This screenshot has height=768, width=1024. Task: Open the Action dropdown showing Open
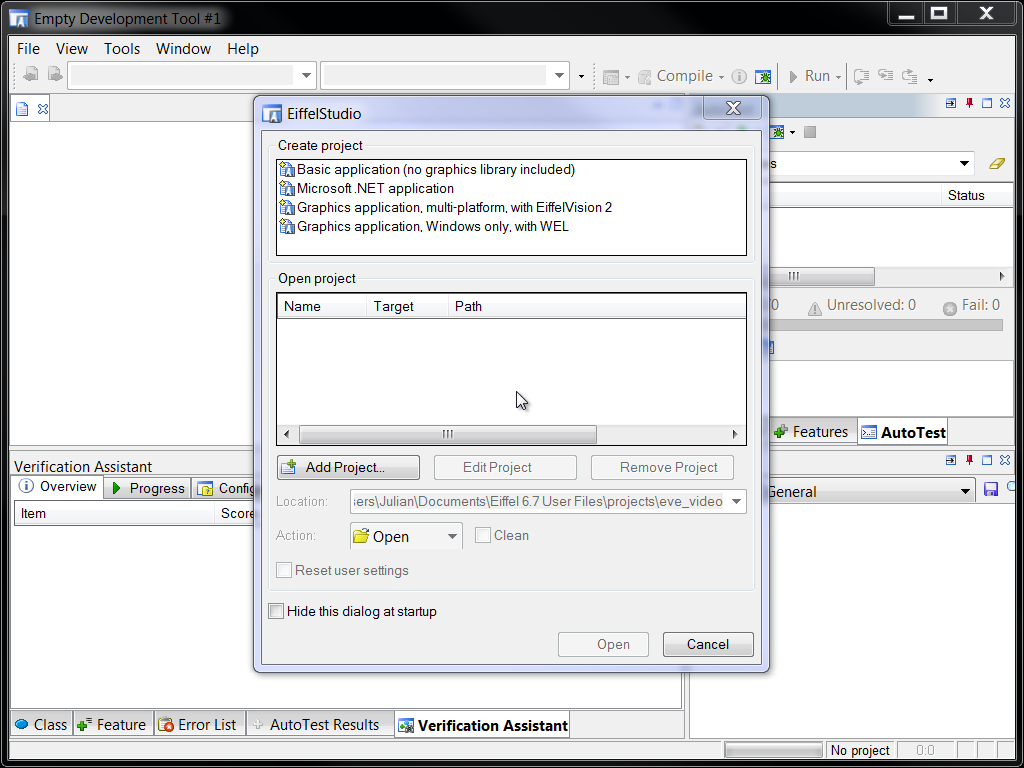pos(406,536)
